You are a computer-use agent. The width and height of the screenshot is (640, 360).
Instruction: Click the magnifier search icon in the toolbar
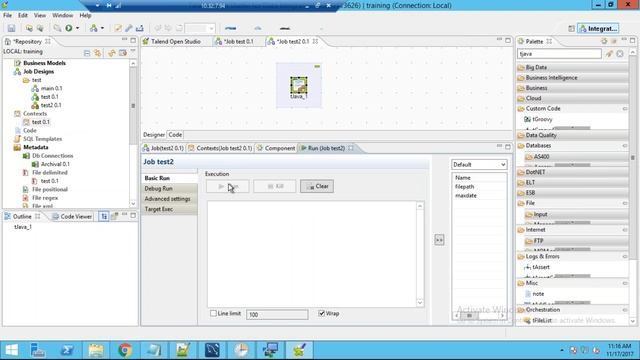57,28
